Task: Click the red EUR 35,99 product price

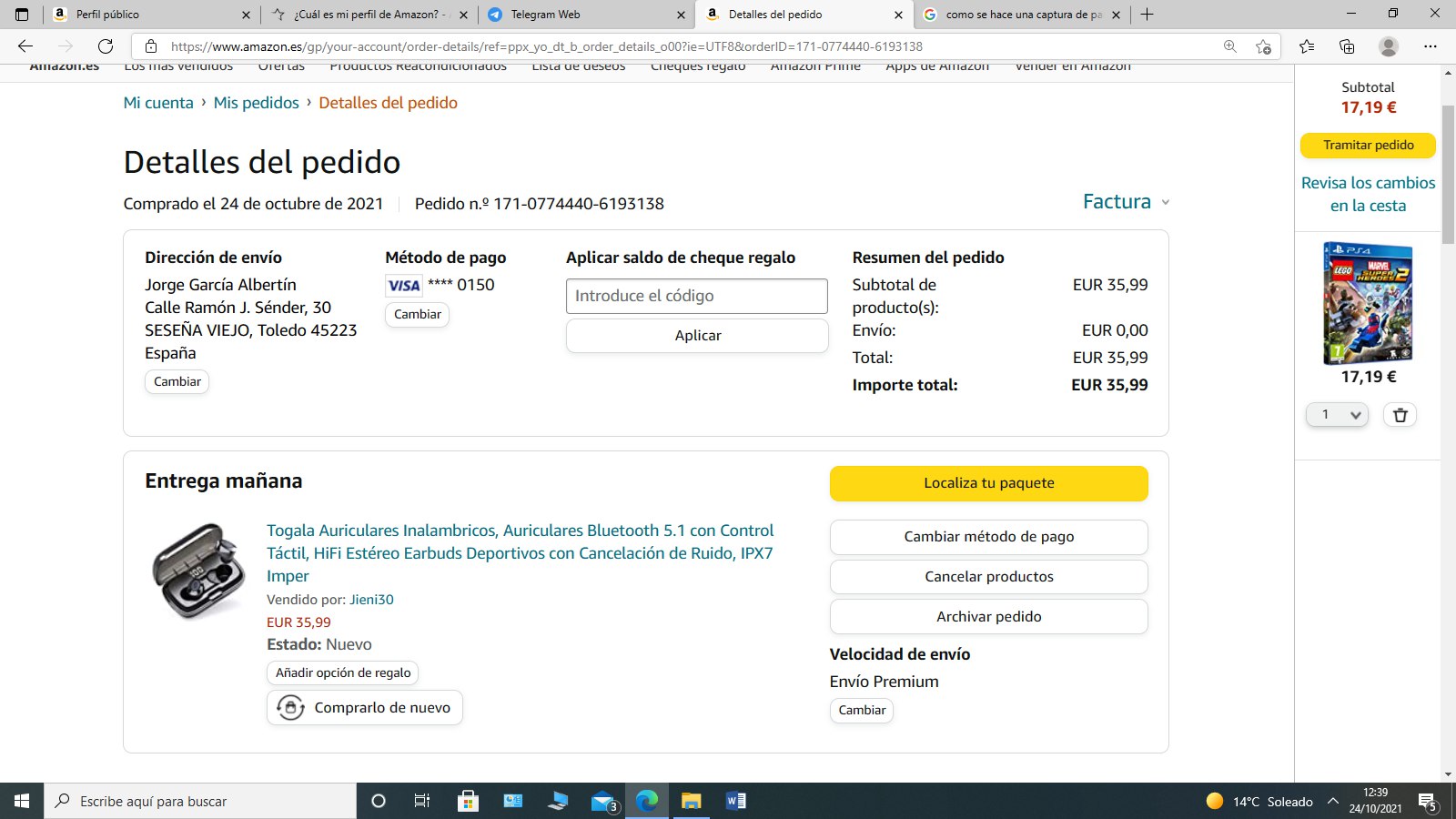Action: pos(298,622)
